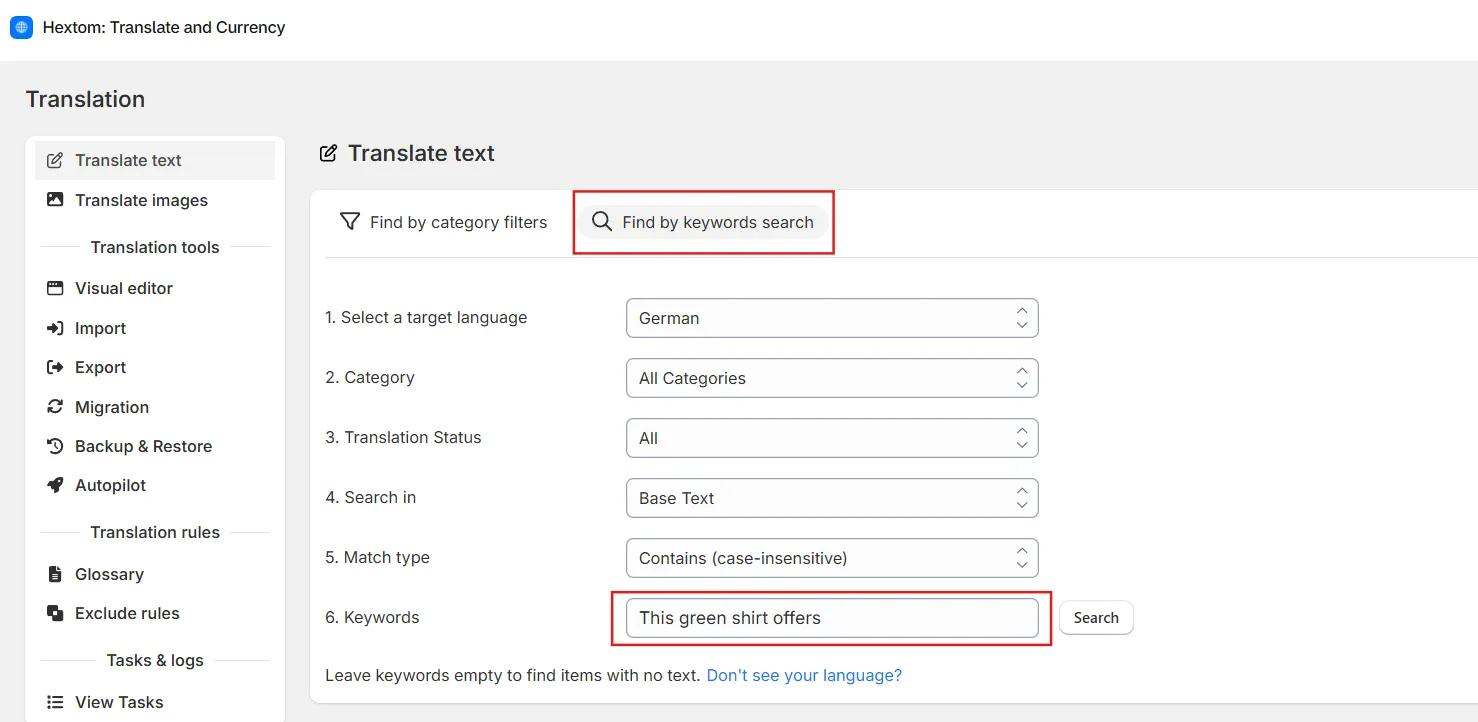The image size is (1478, 722).
Task: Click the Glossary document icon
Action: (x=55, y=574)
